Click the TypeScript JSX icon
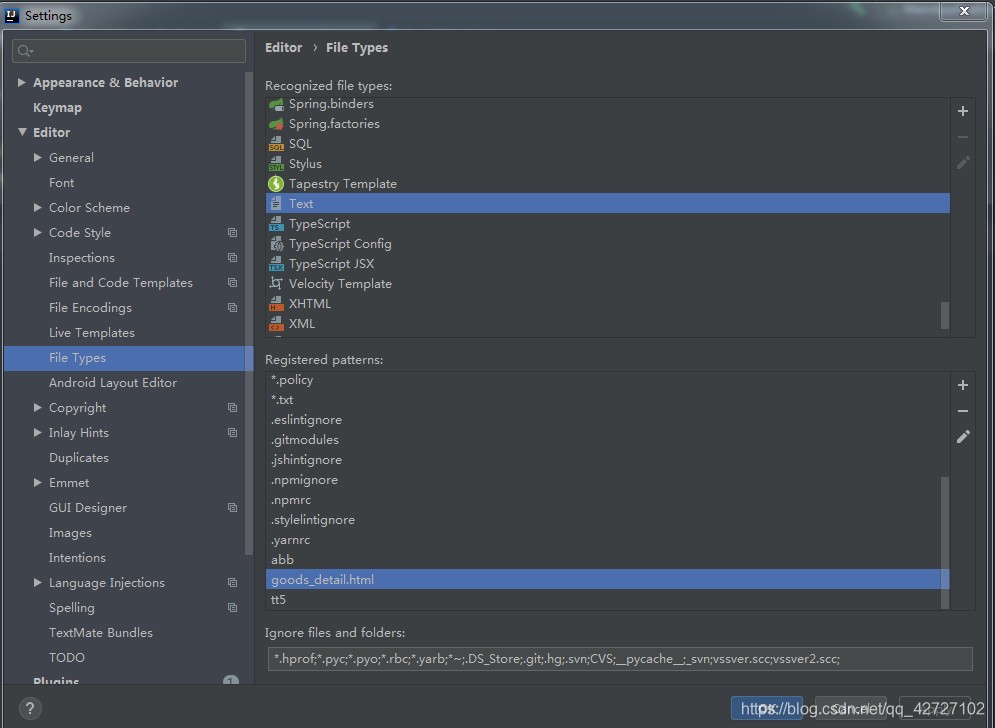Screen dimensions: 995x728 [x=276, y=264]
